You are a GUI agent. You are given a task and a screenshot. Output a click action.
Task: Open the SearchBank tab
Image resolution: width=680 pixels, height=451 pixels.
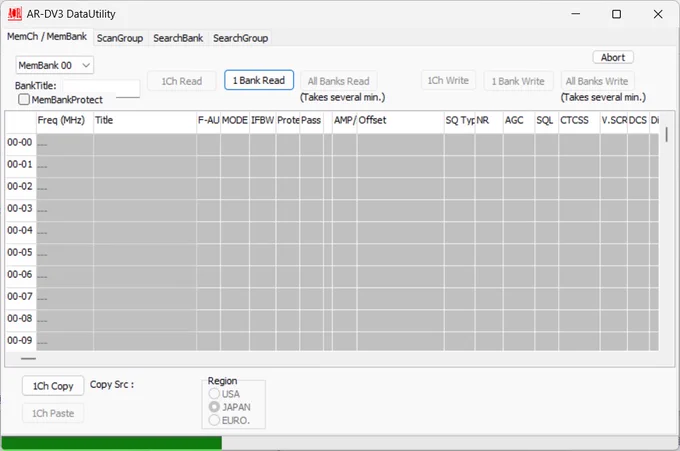tap(178, 38)
